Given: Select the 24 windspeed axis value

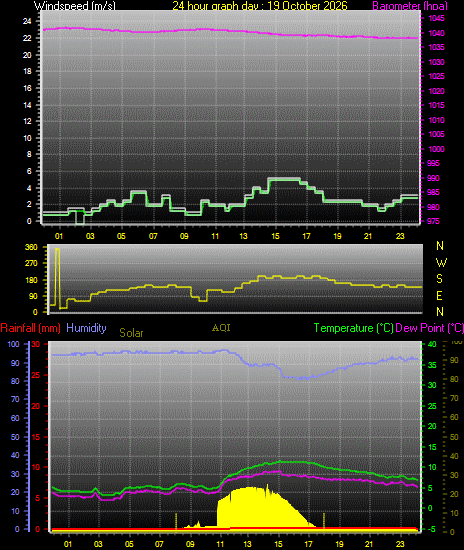Looking at the screenshot, I should [27, 21].
